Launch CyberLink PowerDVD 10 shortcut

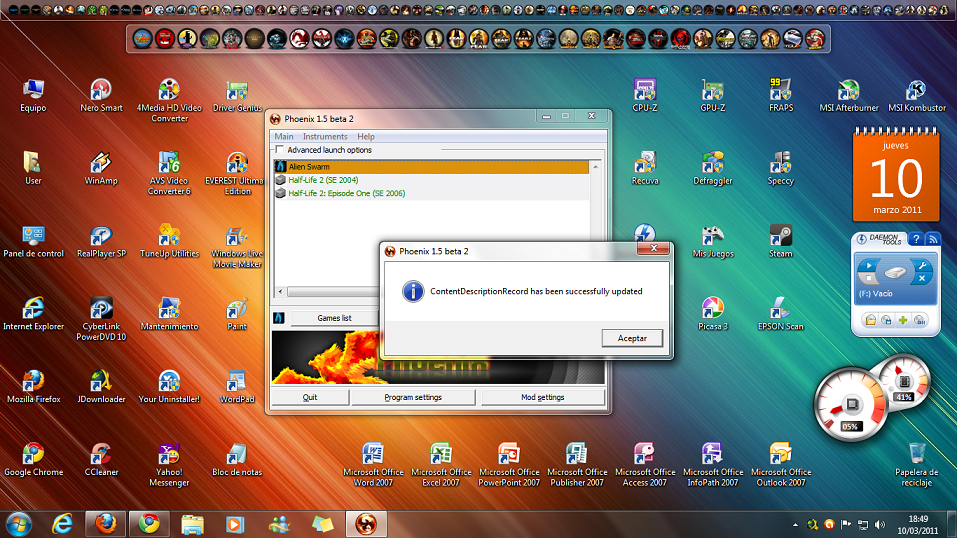tap(101, 319)
